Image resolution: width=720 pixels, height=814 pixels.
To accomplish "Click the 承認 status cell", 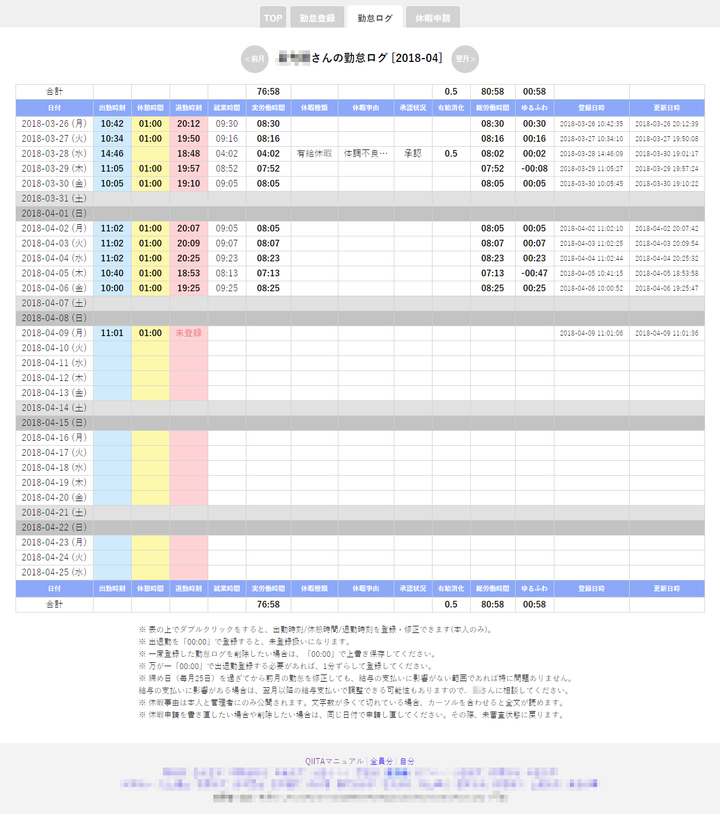I will click(413, 154).
